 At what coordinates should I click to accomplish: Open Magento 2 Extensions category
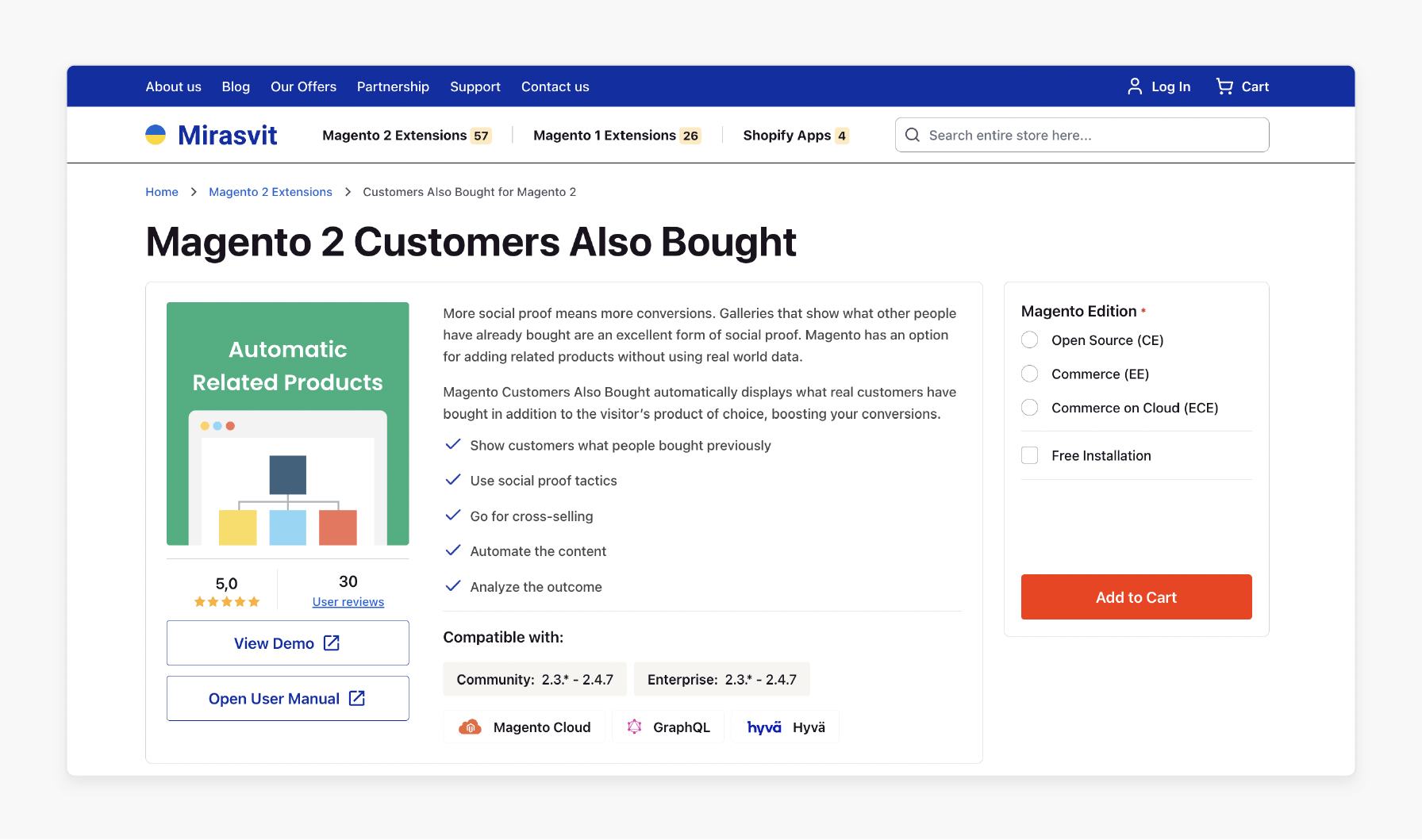click(x=406, y=136)
